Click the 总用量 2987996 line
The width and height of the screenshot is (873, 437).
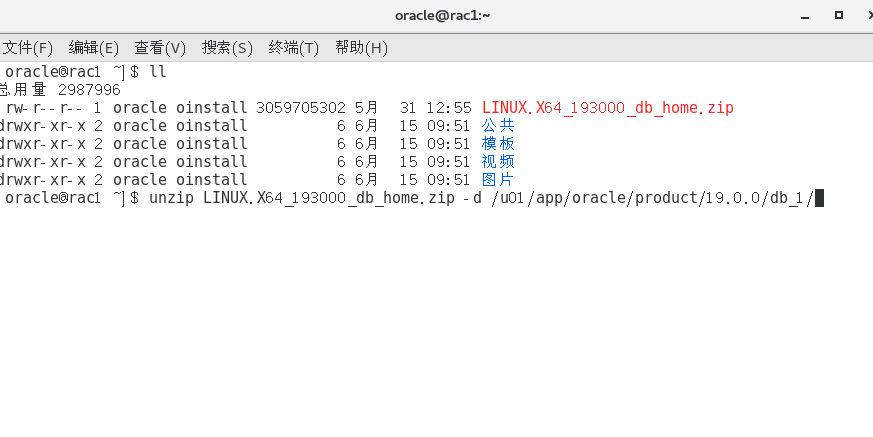point(60,90)
